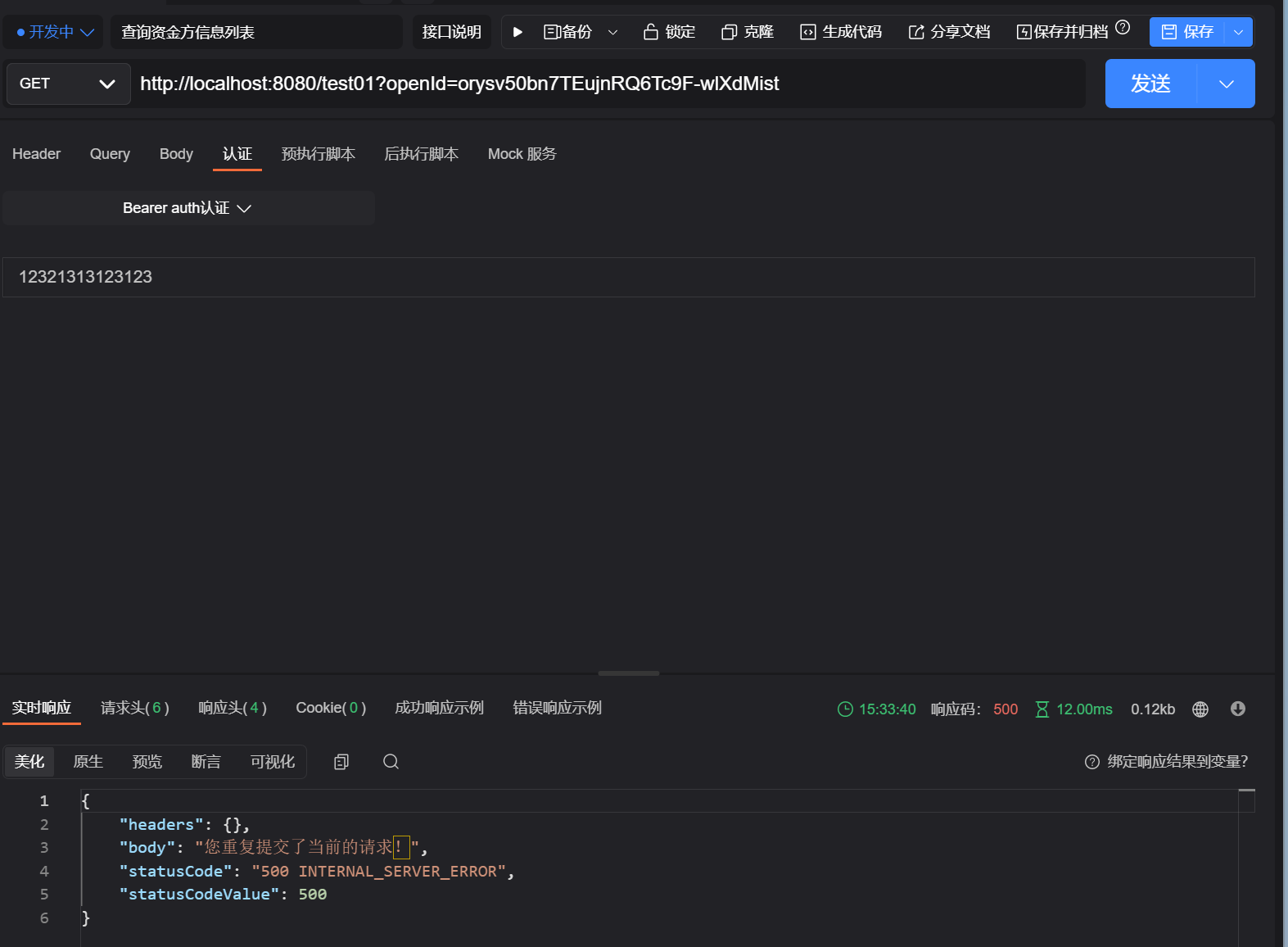Open the dropdown arrow beside 发送
Viewport: 1288px width, 947px height.
coord(1226,84)
